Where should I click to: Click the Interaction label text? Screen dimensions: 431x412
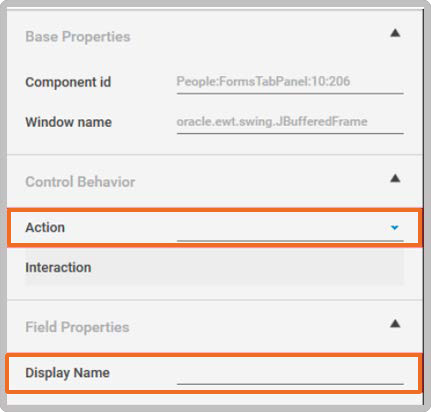click(58, 267)
